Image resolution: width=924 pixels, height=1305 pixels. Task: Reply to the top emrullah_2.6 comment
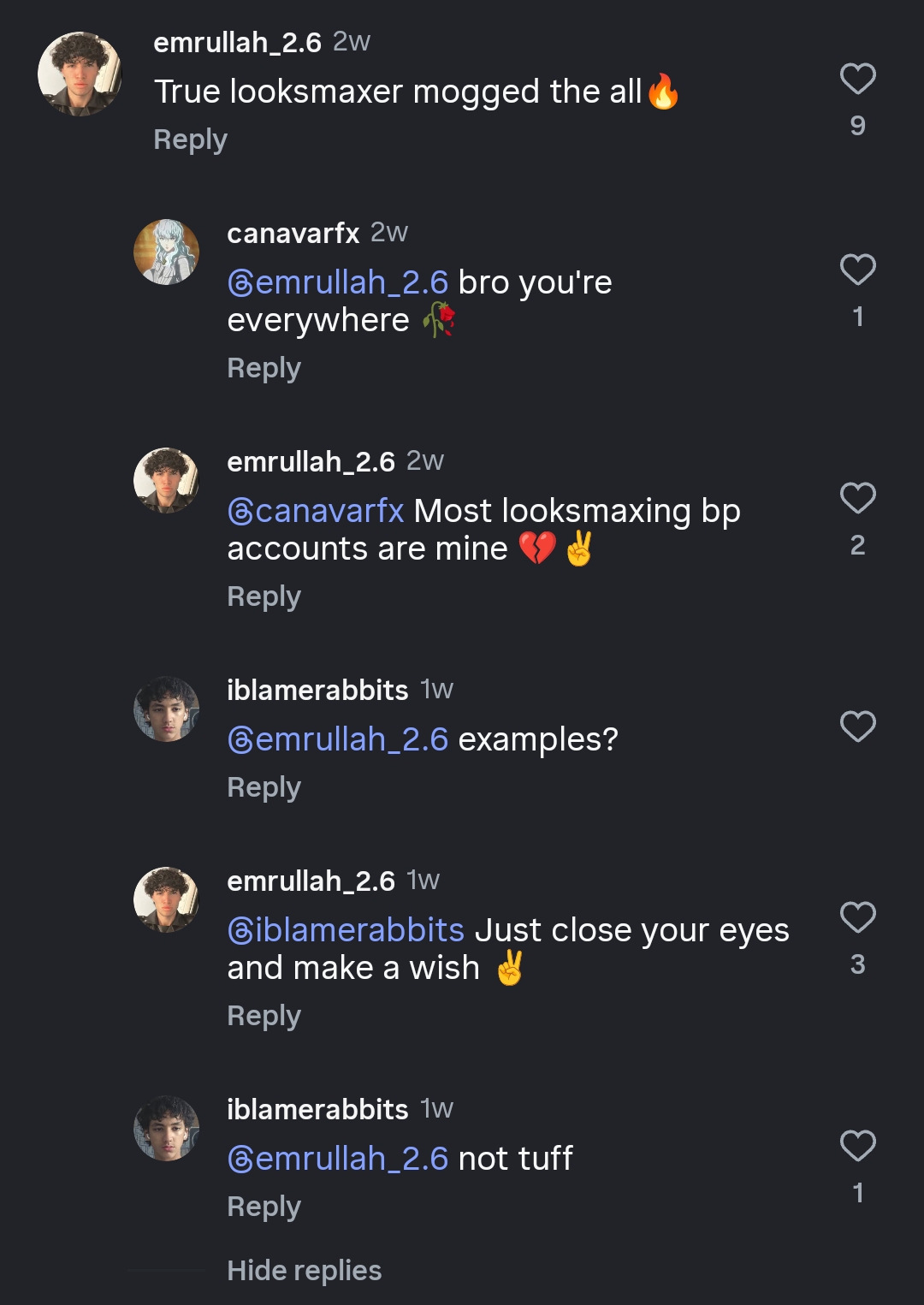[190, 139]
